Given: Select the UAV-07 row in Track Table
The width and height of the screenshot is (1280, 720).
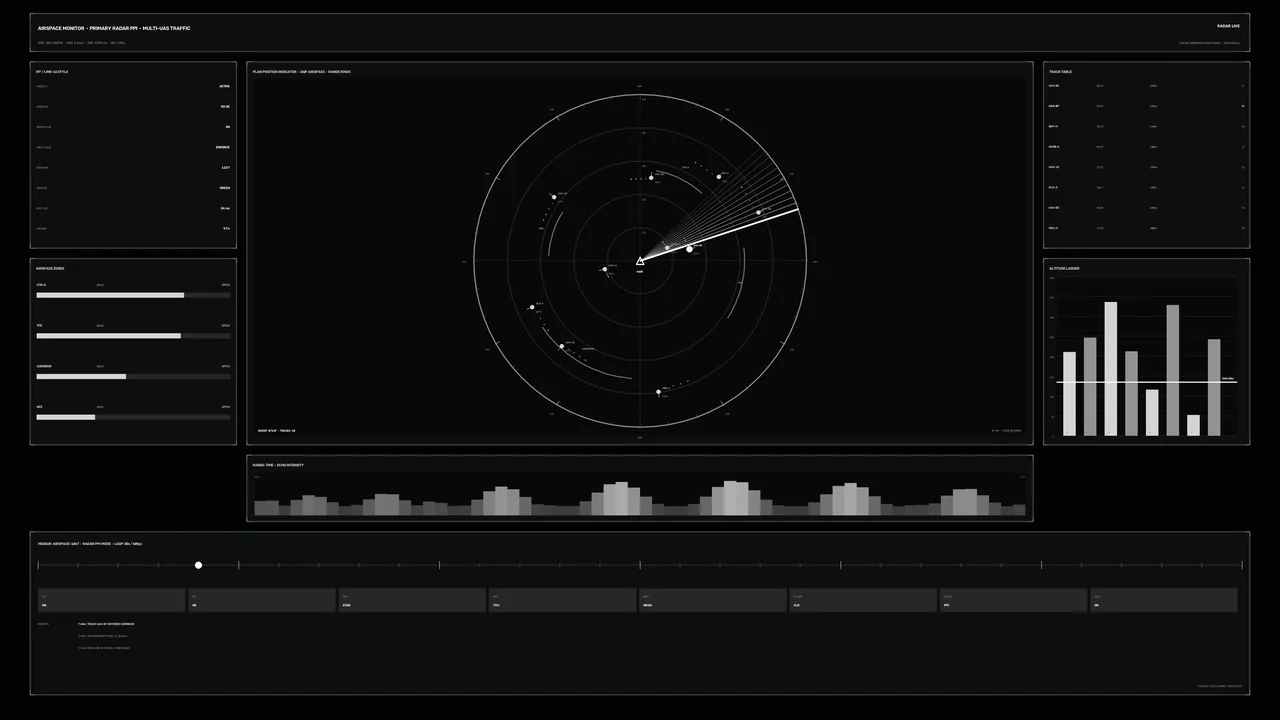Looking at the screenshot, I should pos(1146,106).
